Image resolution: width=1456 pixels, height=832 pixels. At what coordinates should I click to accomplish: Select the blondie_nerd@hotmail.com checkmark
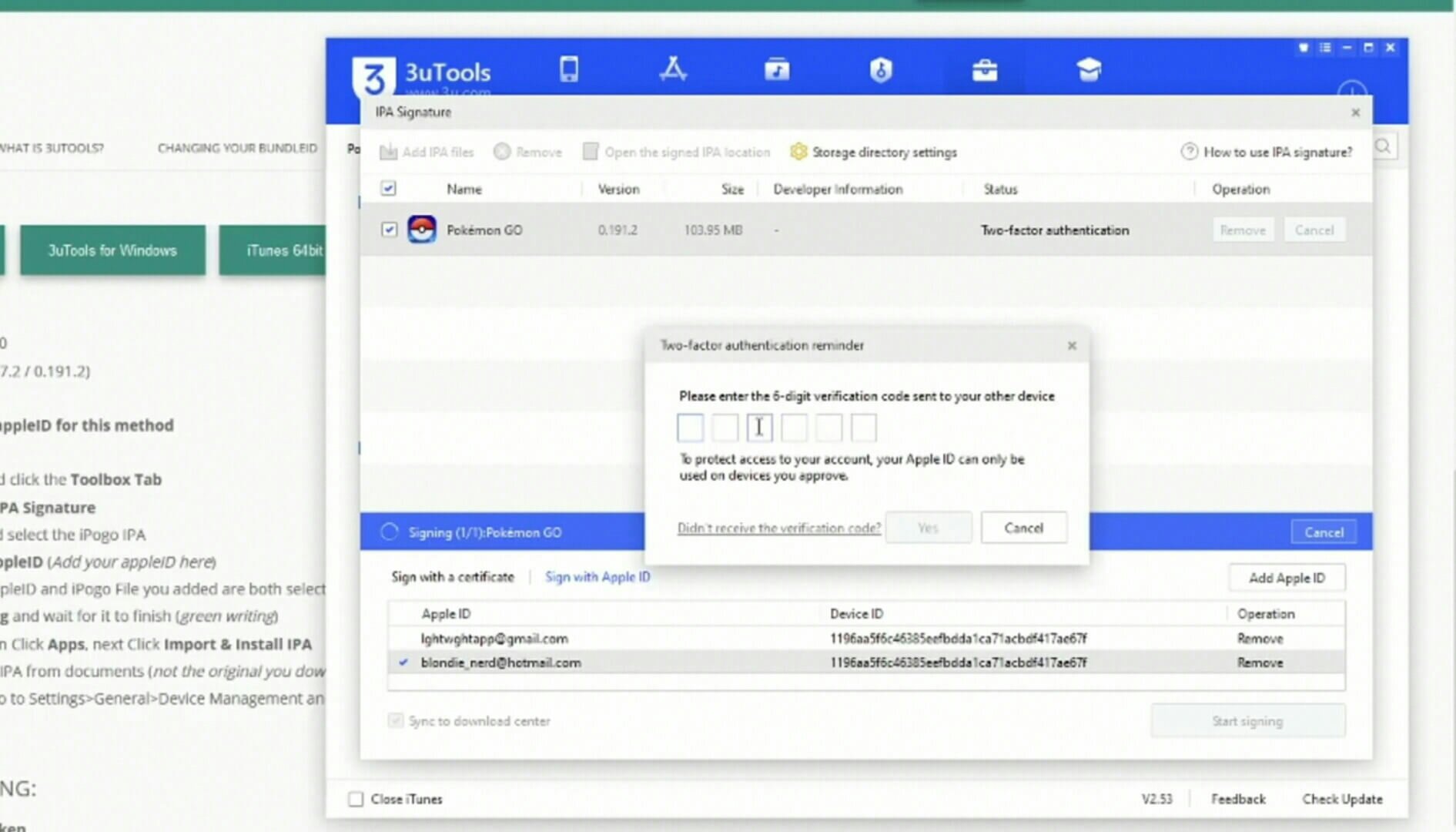pos(403,663)
